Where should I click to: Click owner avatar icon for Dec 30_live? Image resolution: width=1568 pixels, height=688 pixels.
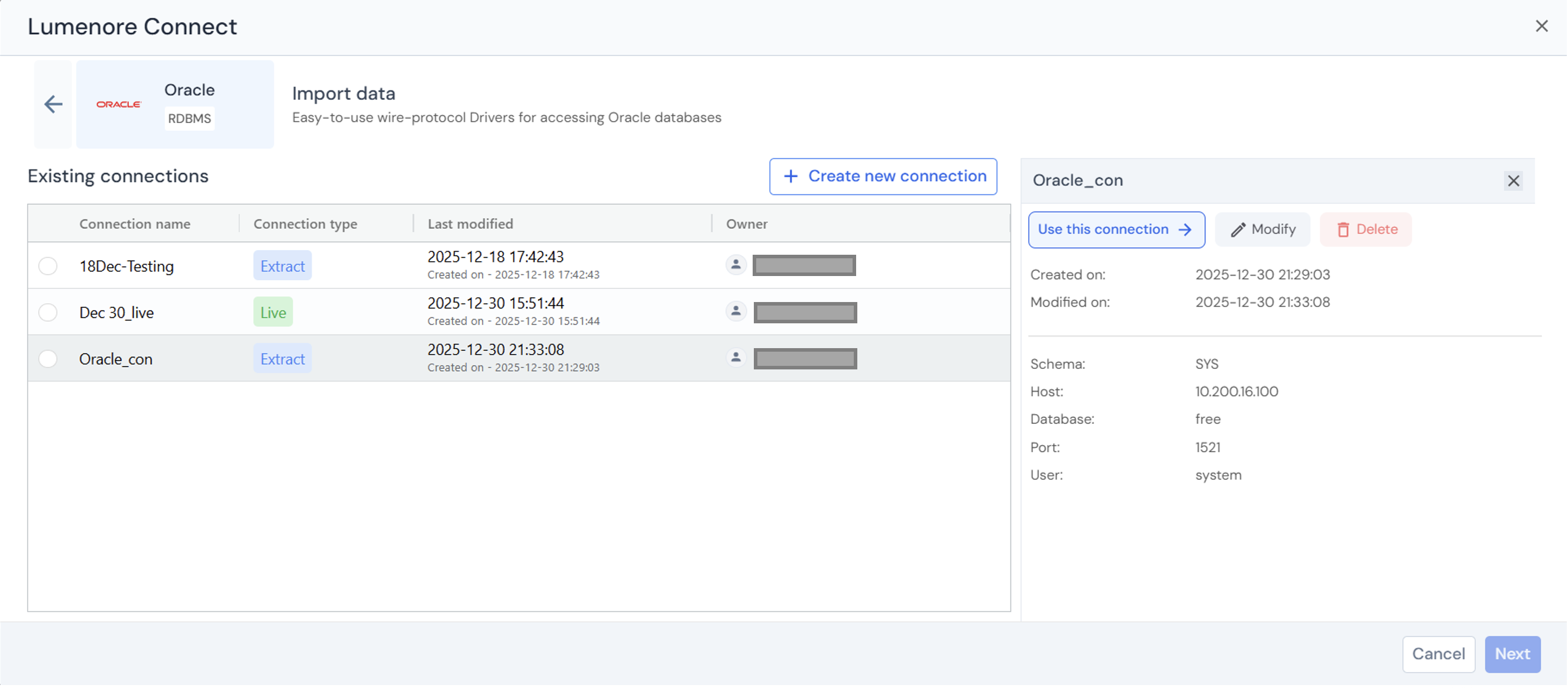tap(736, 312)
